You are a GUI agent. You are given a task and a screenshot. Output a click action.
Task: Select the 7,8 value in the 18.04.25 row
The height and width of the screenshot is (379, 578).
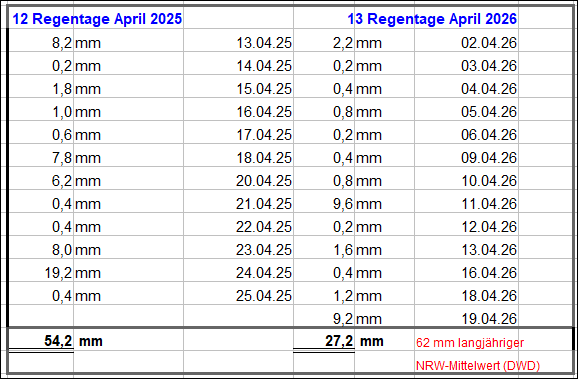[x=62, y=158]
